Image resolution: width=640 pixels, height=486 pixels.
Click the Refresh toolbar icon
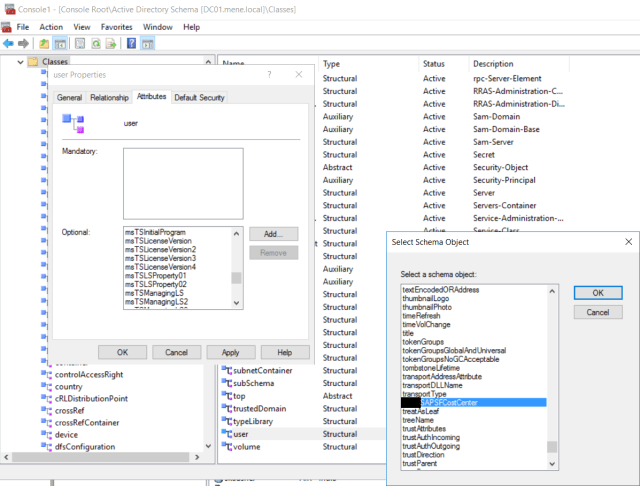[95, 44]
